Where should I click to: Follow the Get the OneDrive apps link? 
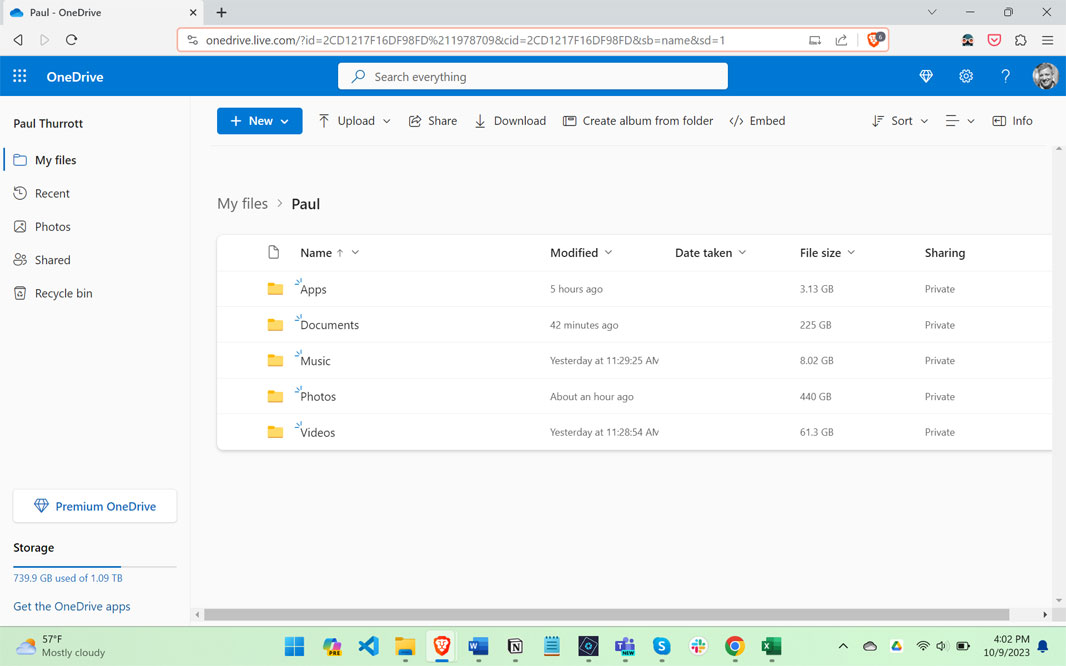(72, 606)
